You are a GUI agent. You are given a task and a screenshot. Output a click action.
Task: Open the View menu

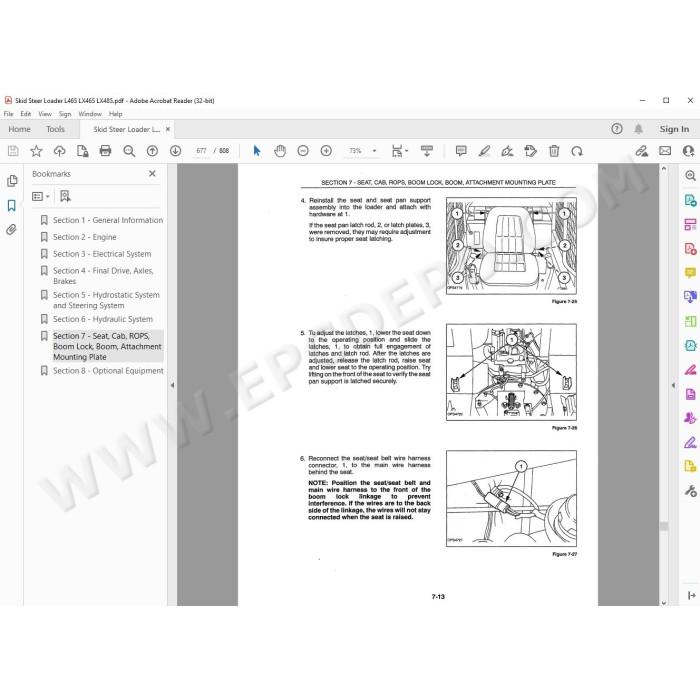tap(45, 114)
